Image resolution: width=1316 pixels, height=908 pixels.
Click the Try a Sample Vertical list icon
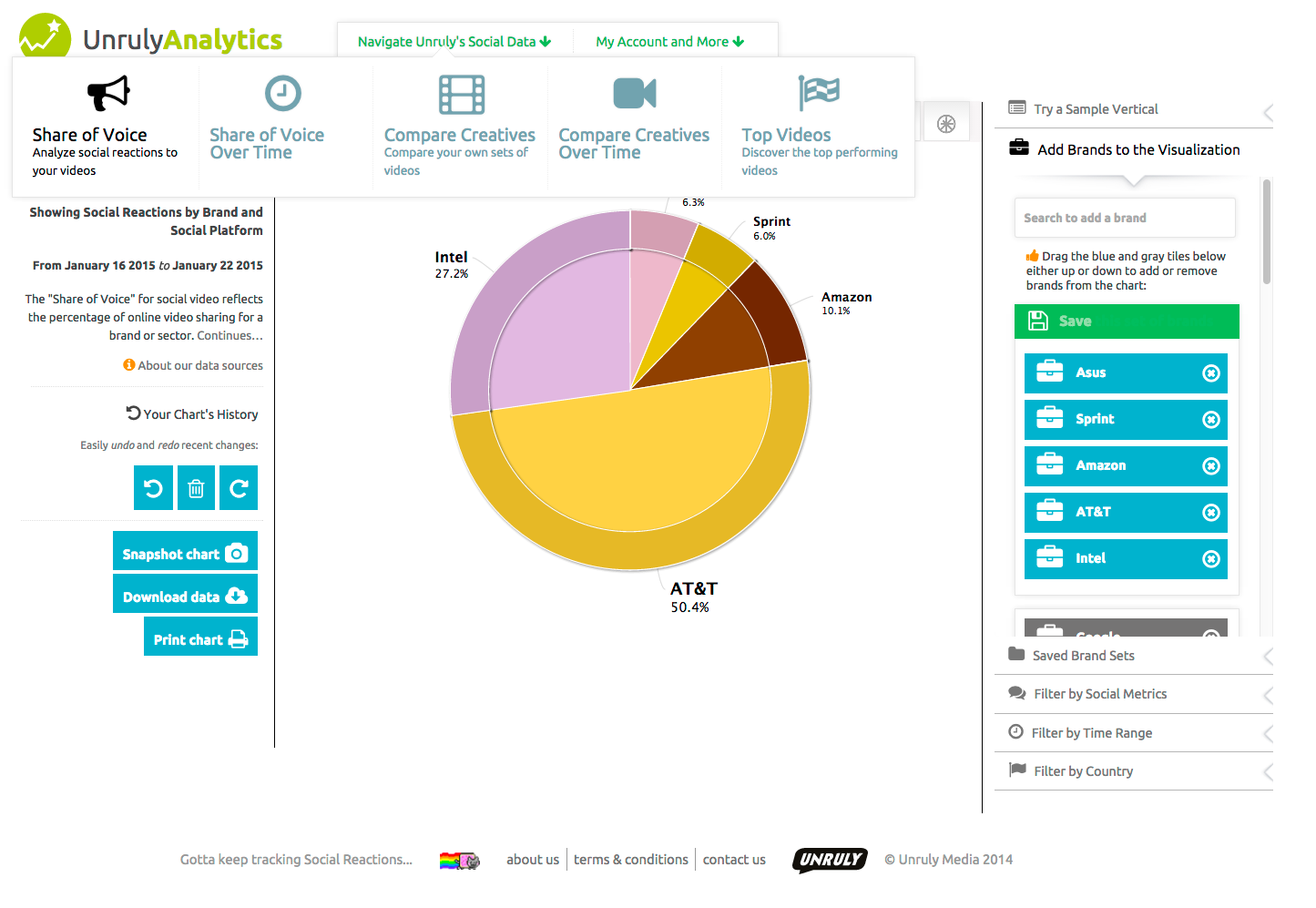(x=1017, y=108)
